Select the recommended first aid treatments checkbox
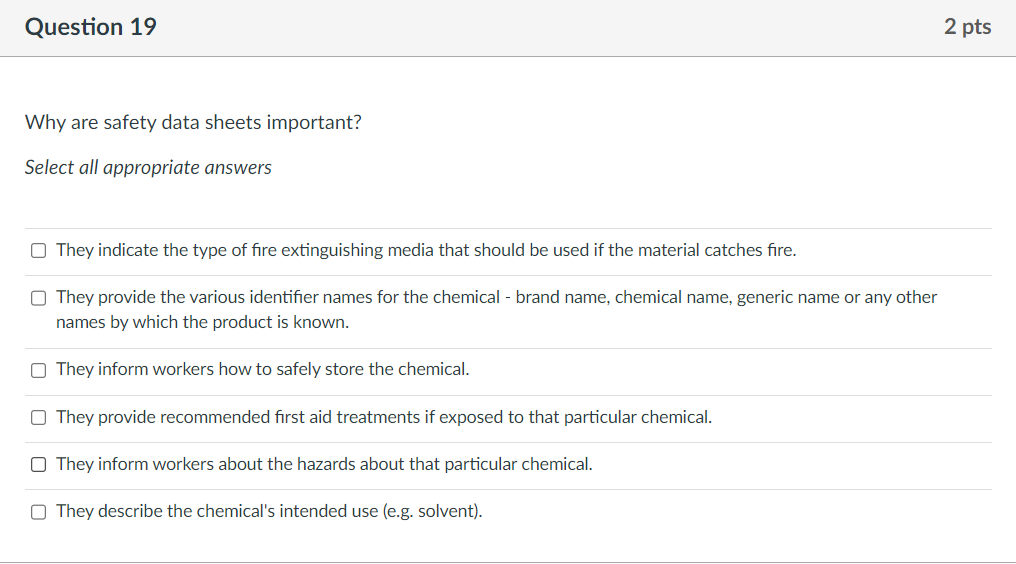1016x564 pixels. pyautogui.click(x=38, y=417)
